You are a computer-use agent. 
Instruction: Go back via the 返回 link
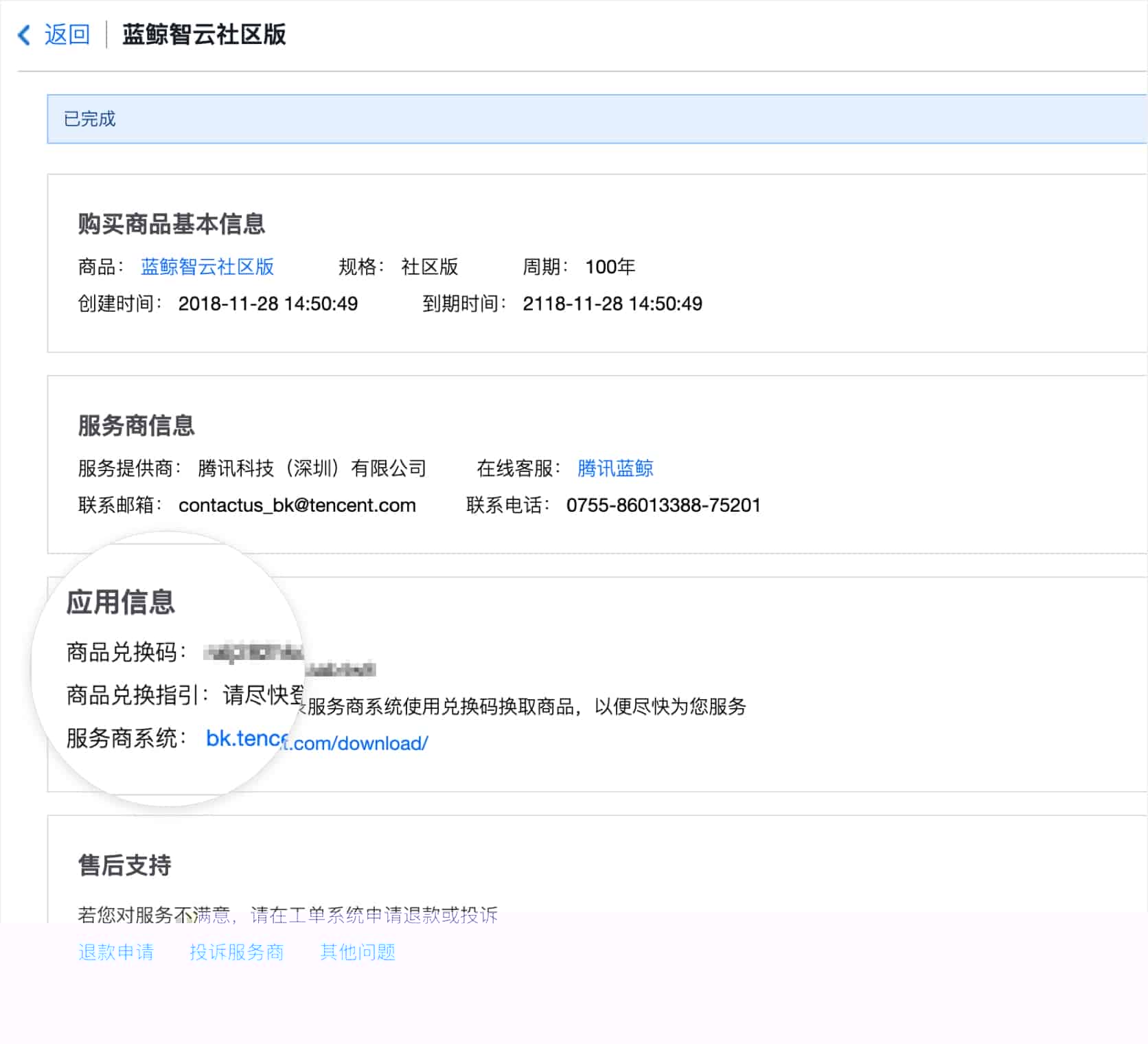click(x=67, y=34)
